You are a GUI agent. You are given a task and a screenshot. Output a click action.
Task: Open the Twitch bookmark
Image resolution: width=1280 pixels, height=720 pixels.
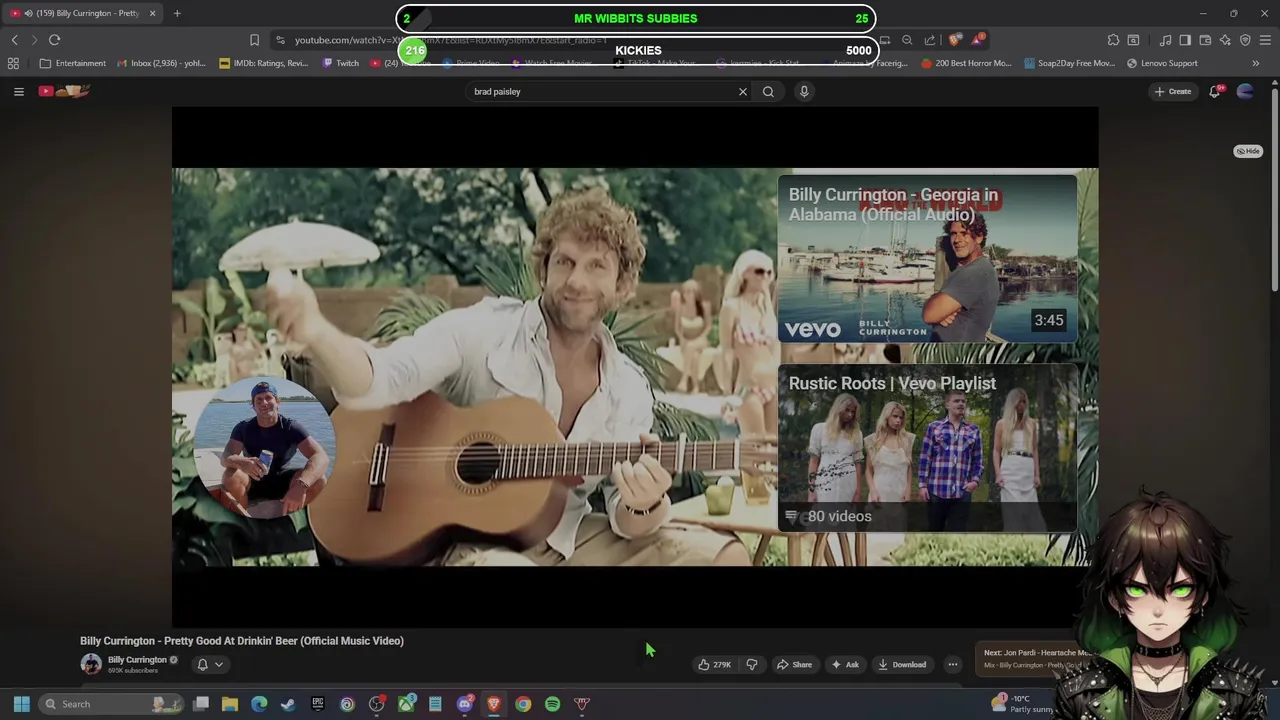click(340, 63)
